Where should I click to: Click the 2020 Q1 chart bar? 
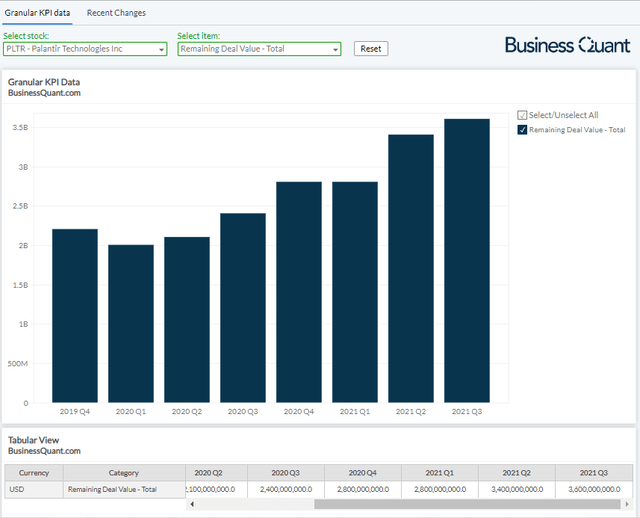click(131, 323)
